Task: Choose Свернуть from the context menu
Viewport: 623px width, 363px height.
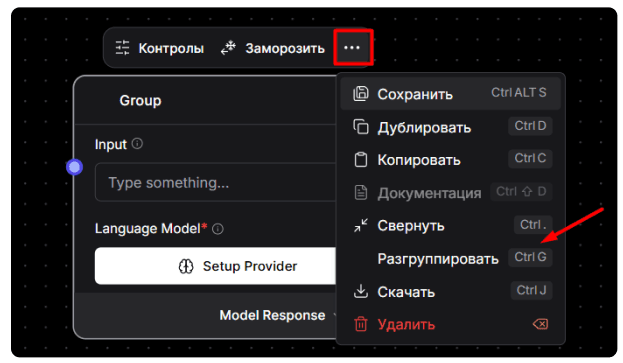Action: (x=451, y=226)
